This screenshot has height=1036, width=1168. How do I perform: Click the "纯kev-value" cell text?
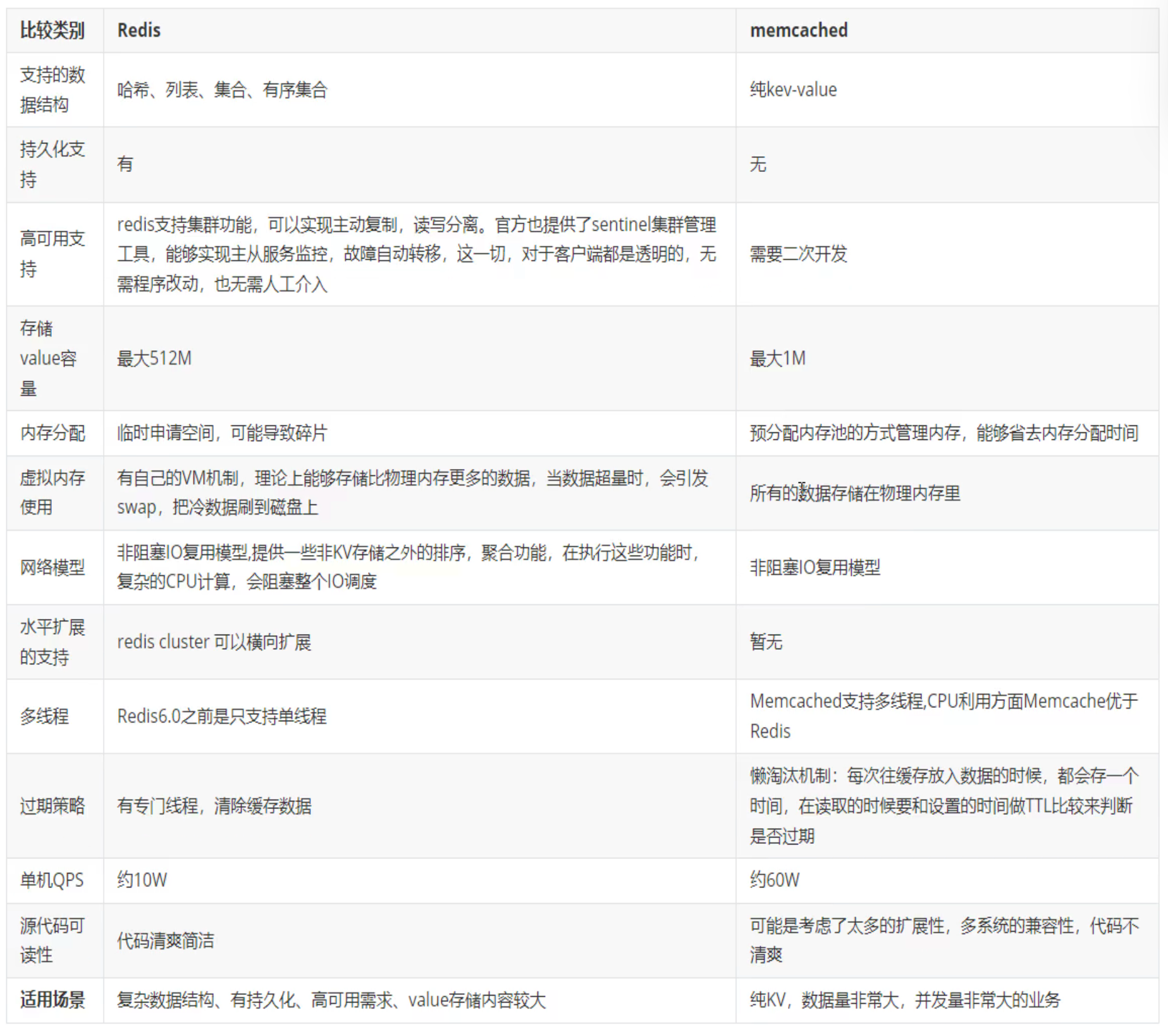(x=793, y=90)
